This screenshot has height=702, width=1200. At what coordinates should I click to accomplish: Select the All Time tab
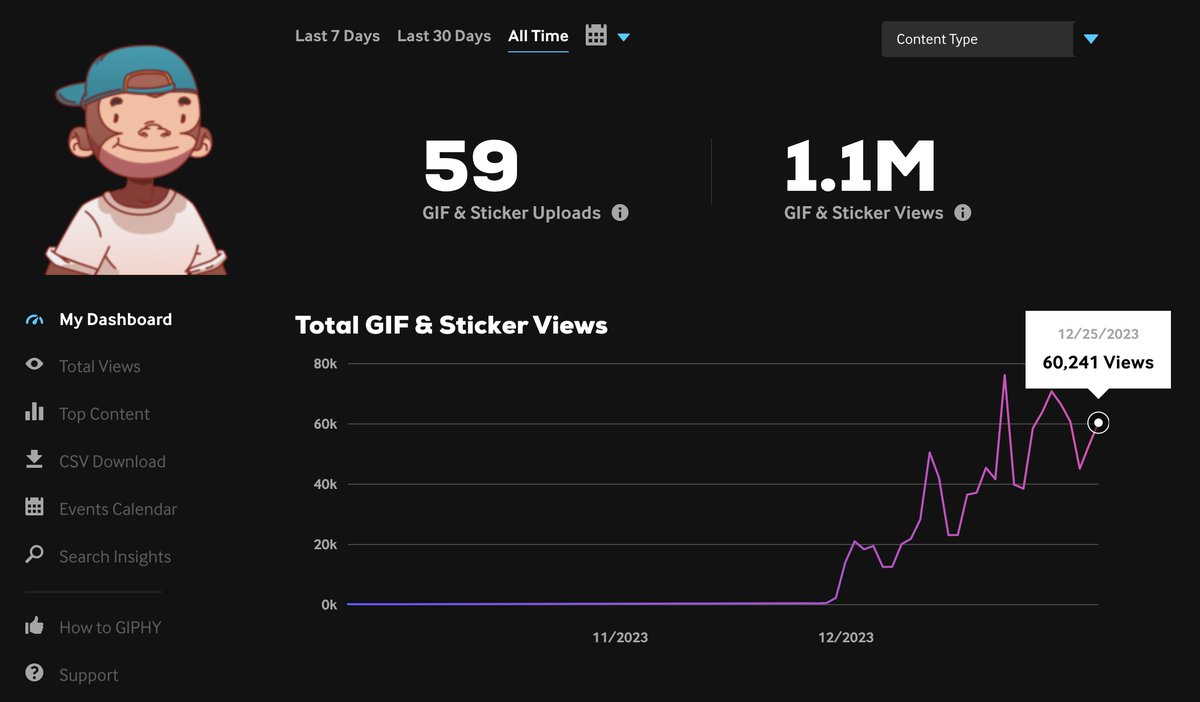(x=538, y=36)
